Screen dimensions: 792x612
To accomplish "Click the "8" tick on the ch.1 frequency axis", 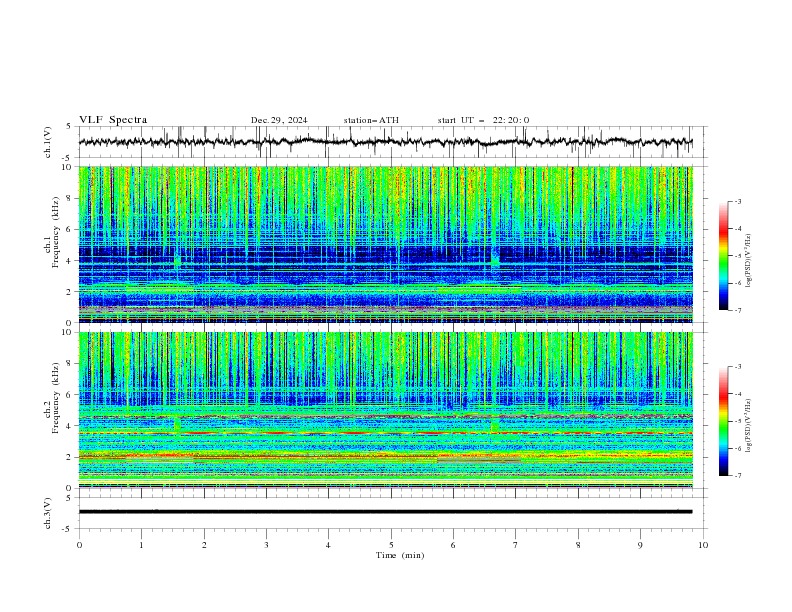I will [70, 198].
